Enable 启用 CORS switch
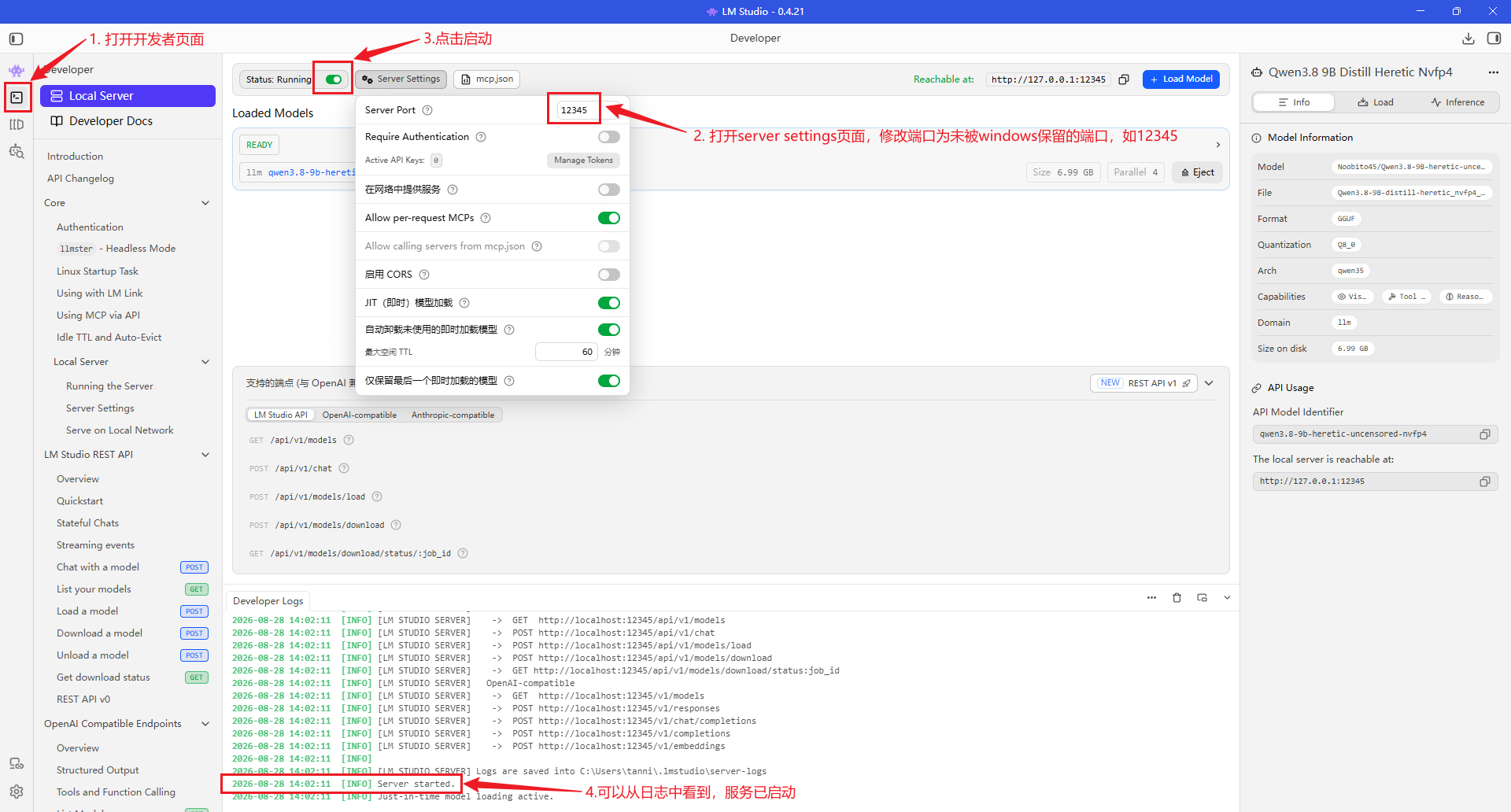This screenshot has height=812, width=1511. (x=609, y=275)
